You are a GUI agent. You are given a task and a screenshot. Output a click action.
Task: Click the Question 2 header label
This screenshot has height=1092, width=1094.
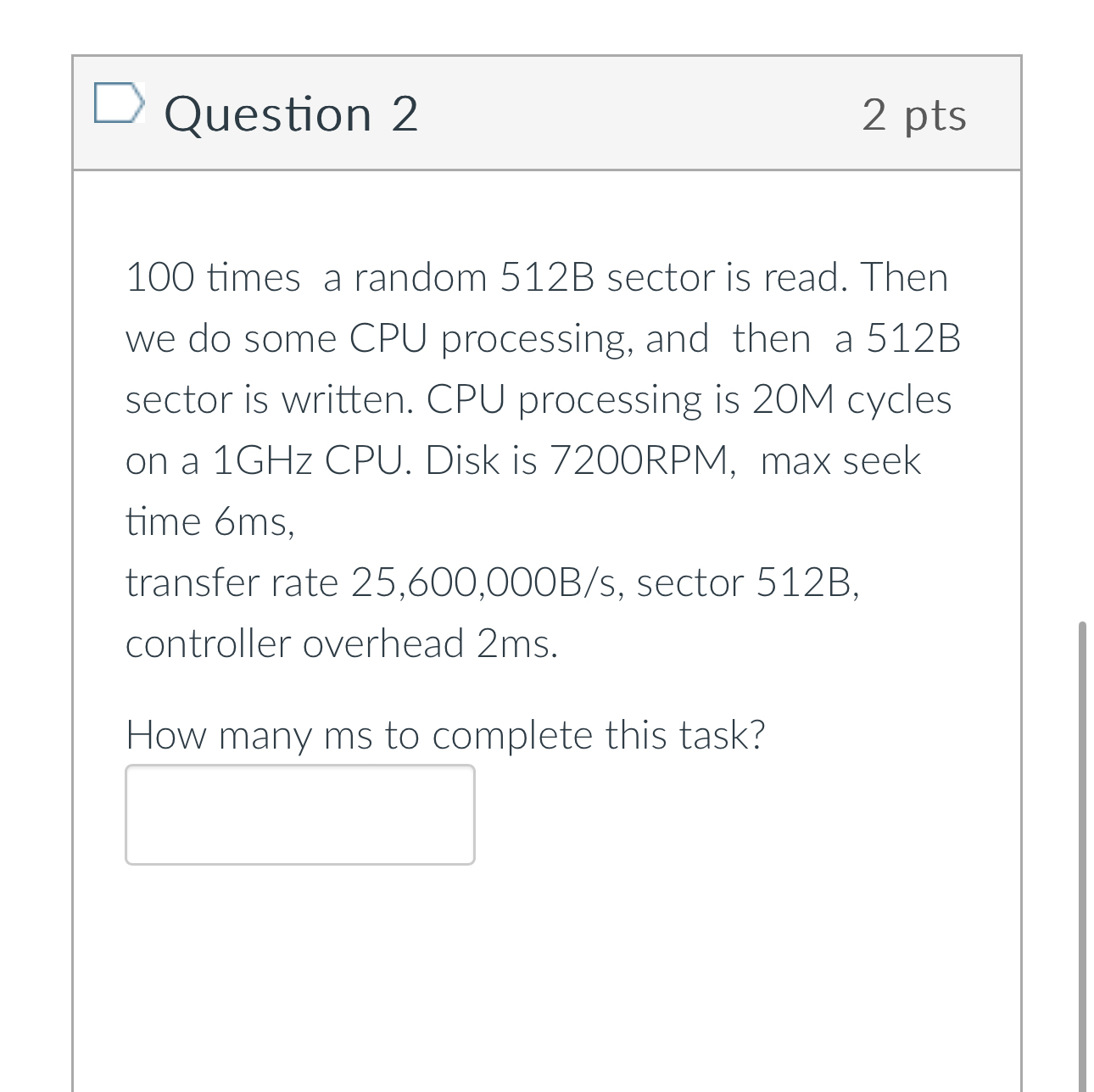(293, 113)
